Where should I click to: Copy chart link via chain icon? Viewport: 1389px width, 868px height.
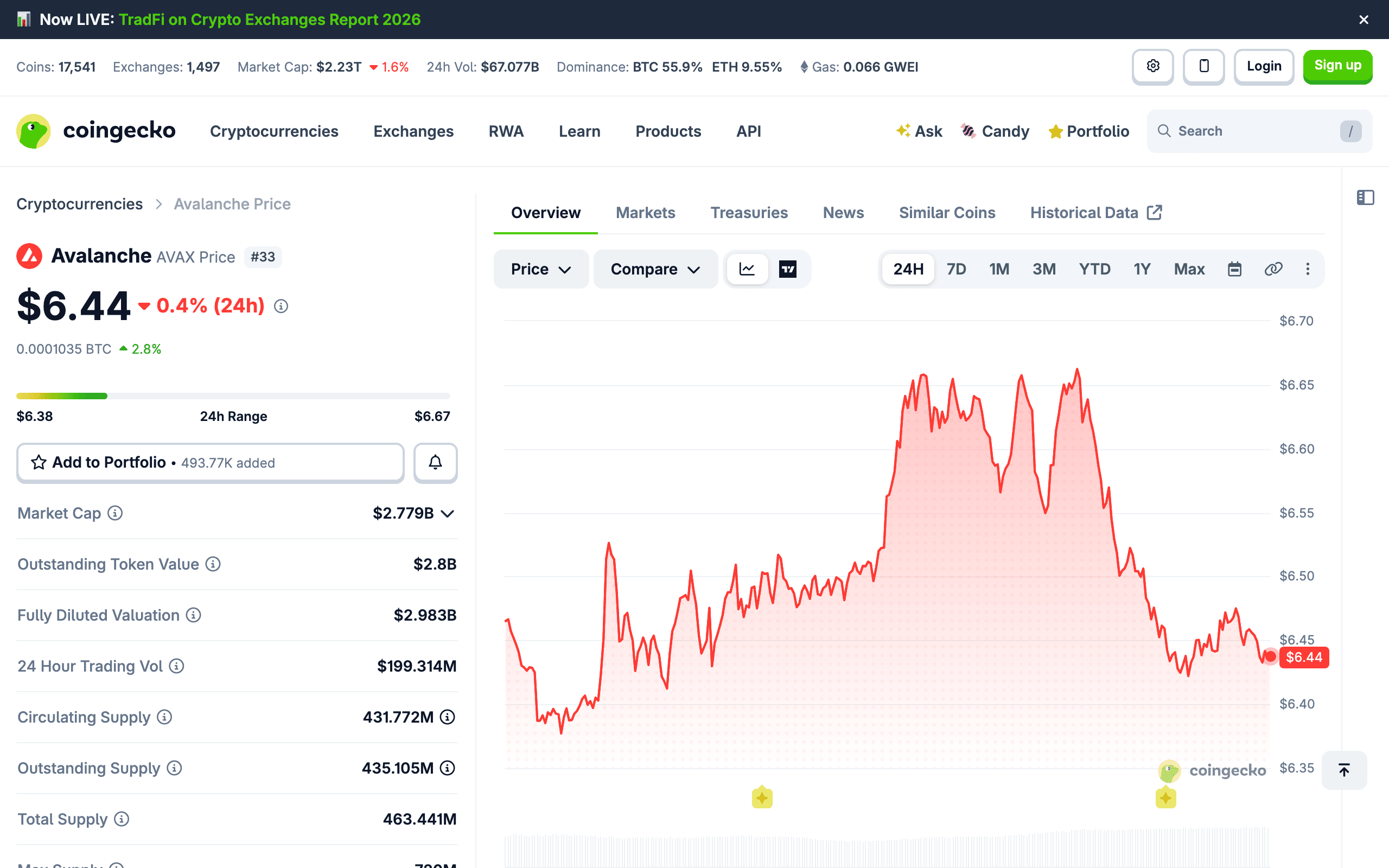[1273, 269]
